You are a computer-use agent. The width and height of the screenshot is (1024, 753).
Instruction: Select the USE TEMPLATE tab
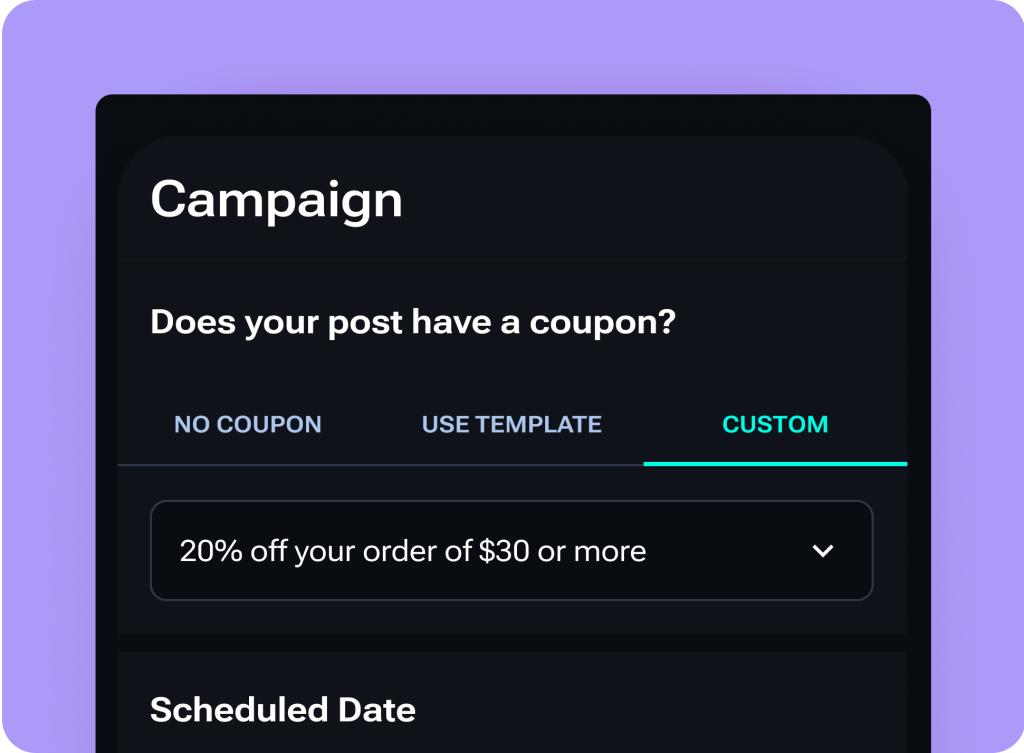pyautogui.click(x=511, y=424)
